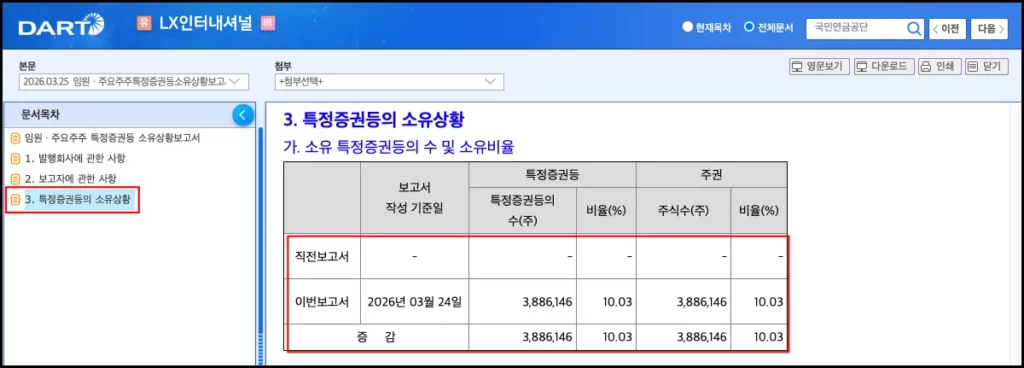Collapse document outline with blue arrow

tap(243, 115)
